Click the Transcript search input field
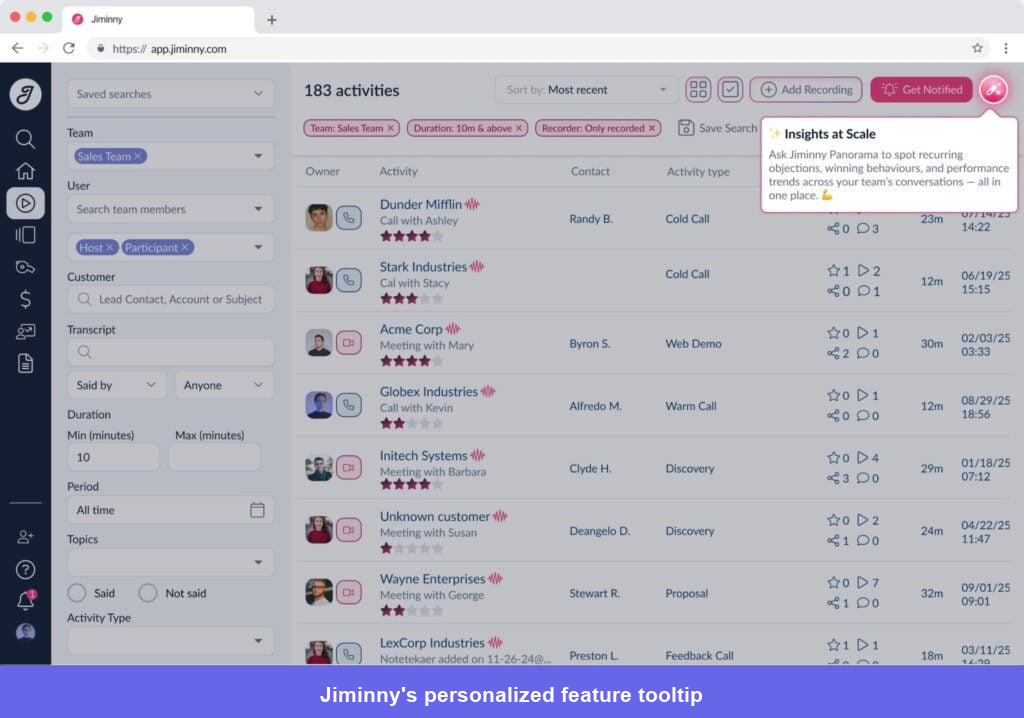This screenshot has width=1024, height=718. coord(171,352)
